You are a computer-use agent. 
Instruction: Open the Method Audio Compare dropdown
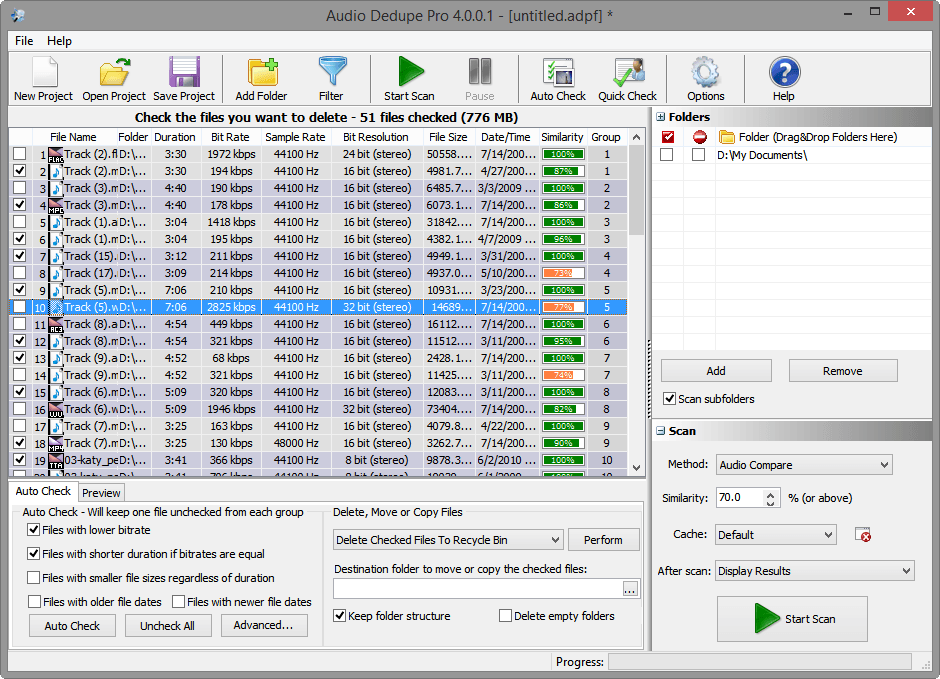[x=804, y=465]
